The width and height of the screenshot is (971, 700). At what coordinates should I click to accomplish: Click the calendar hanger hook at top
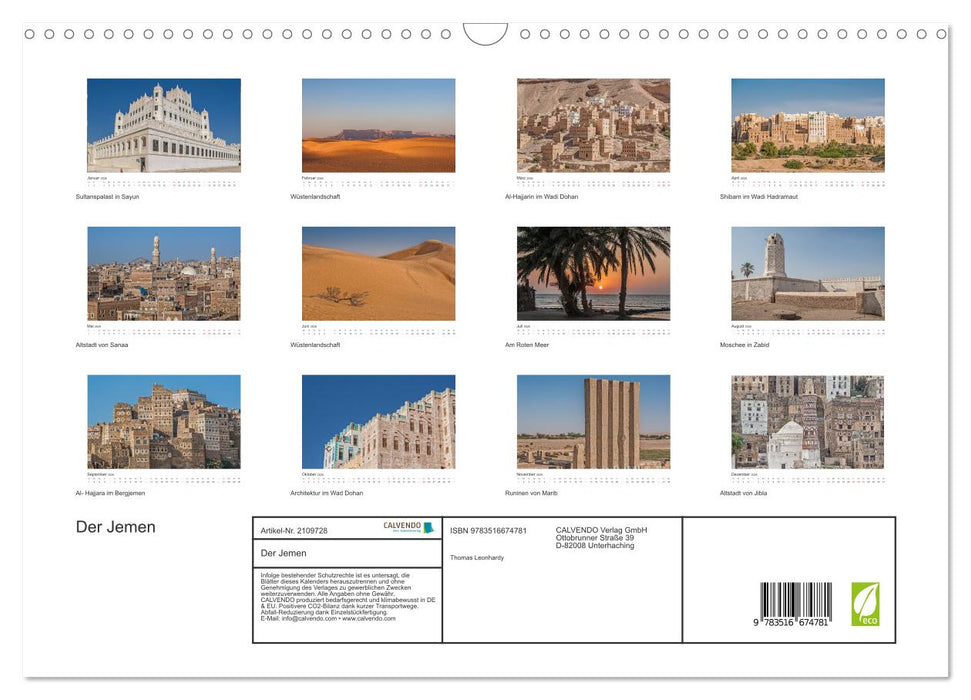[486, 35]
